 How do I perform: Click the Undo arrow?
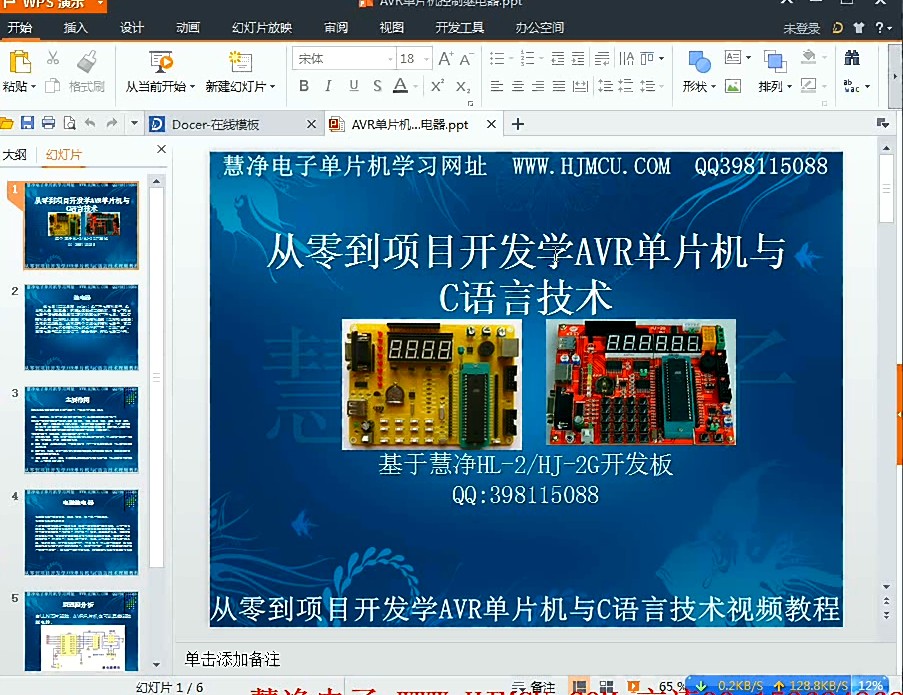point(90,123)
